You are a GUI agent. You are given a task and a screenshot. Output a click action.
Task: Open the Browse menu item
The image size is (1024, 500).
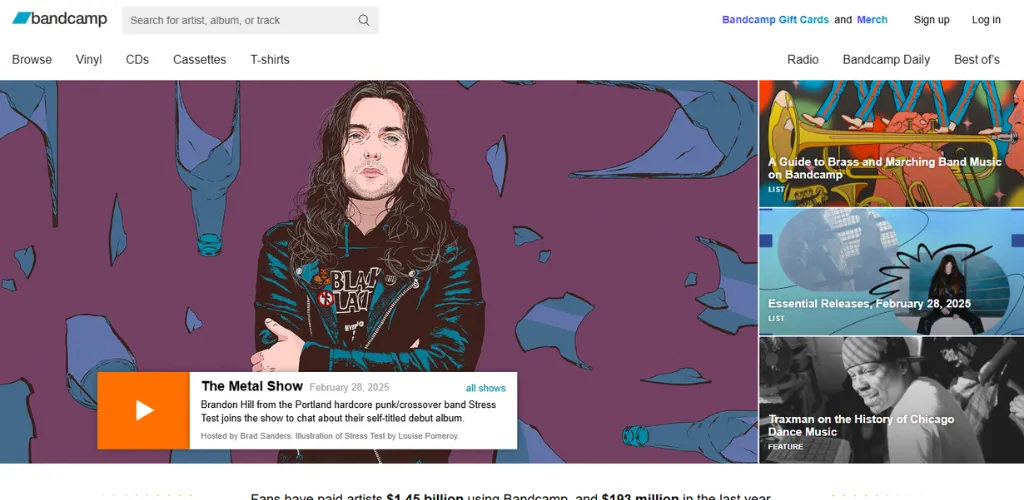coord(32,59)
